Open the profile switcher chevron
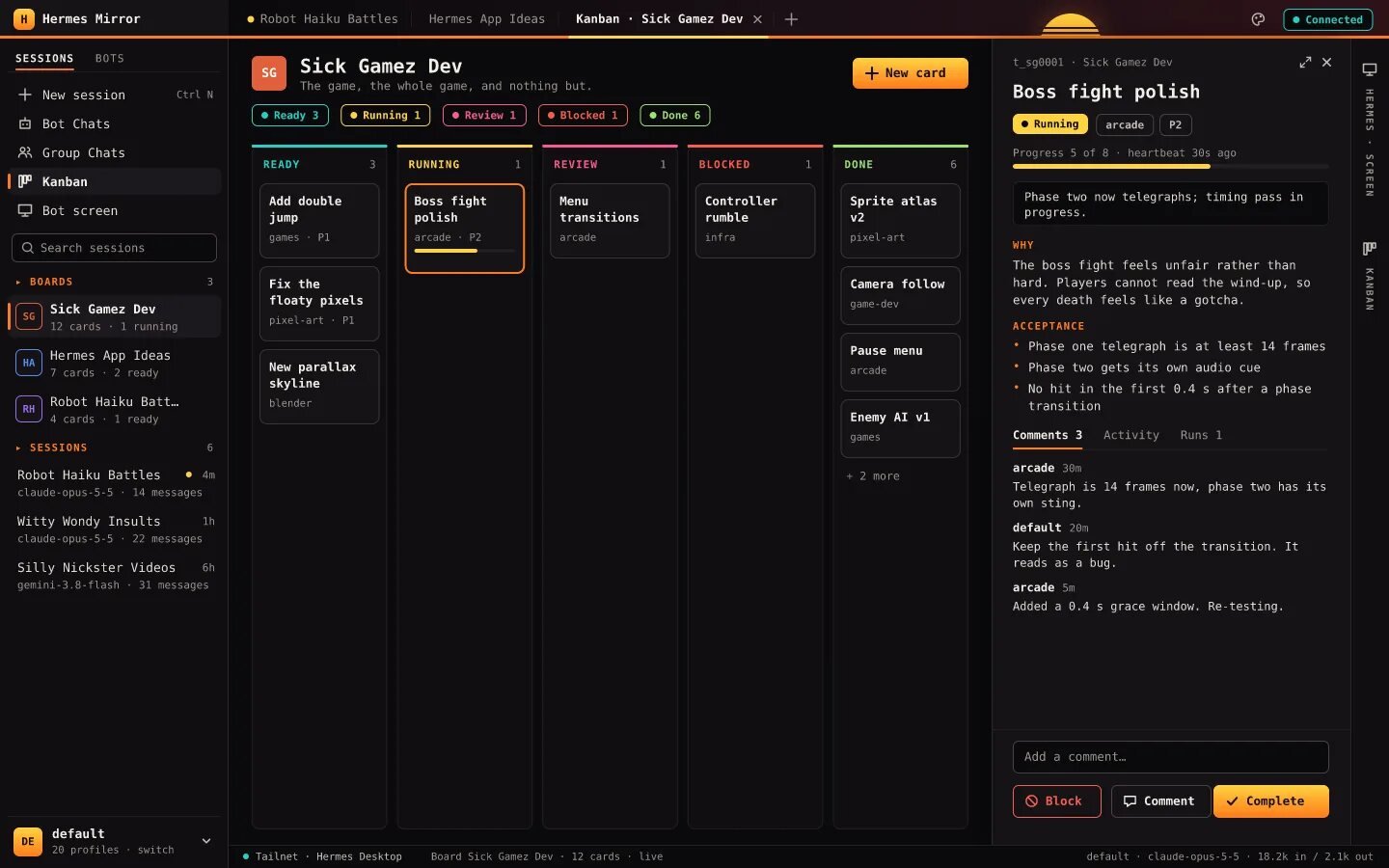 (x=205, y=841)
